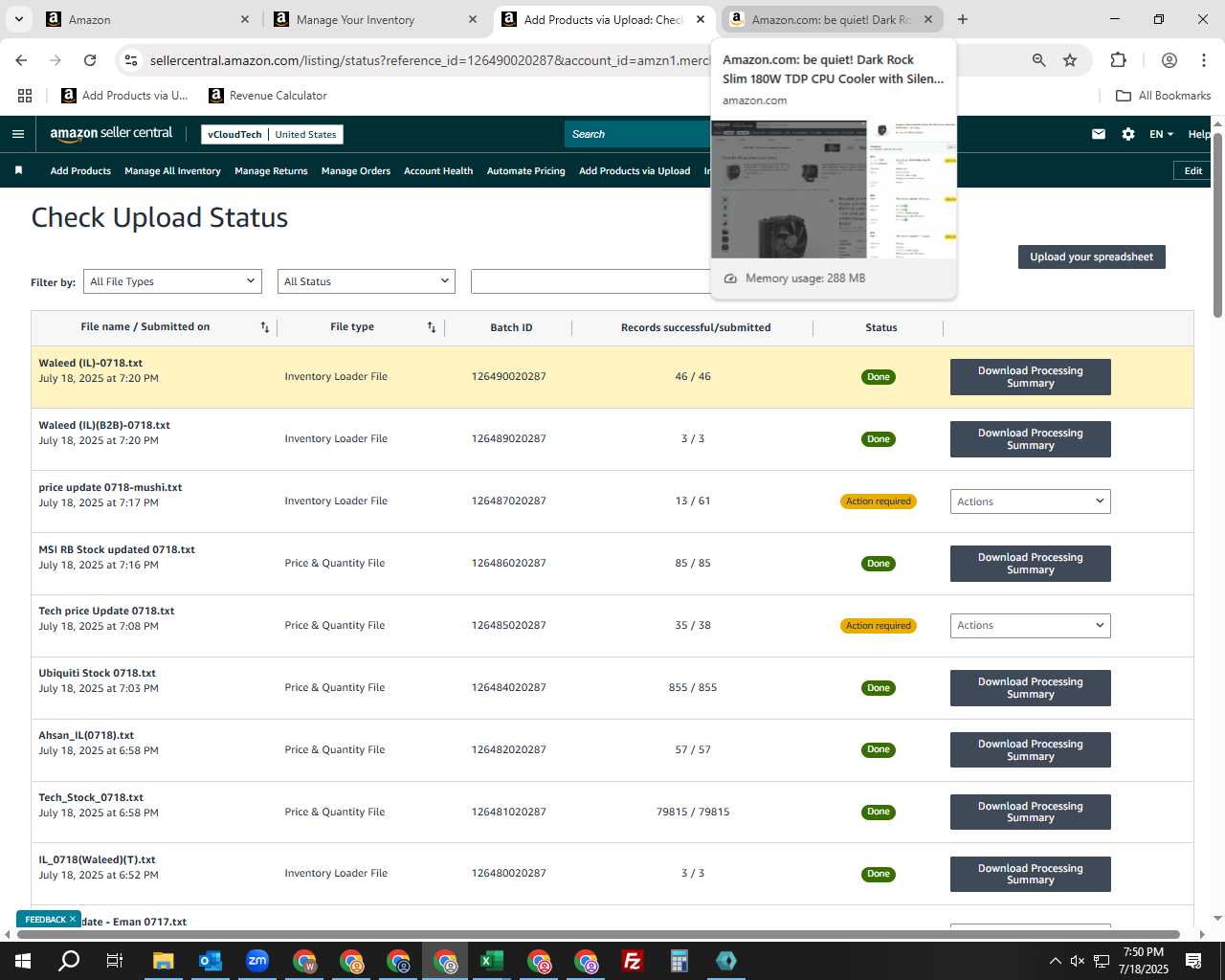Open Manage Returns in the nav bar
This screenshot has width=1225, height=980.
coord(271,171)
